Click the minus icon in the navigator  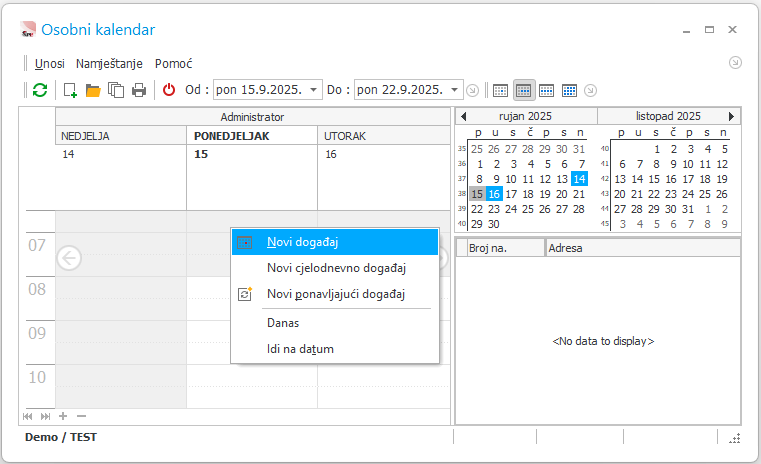pos(81,416)
